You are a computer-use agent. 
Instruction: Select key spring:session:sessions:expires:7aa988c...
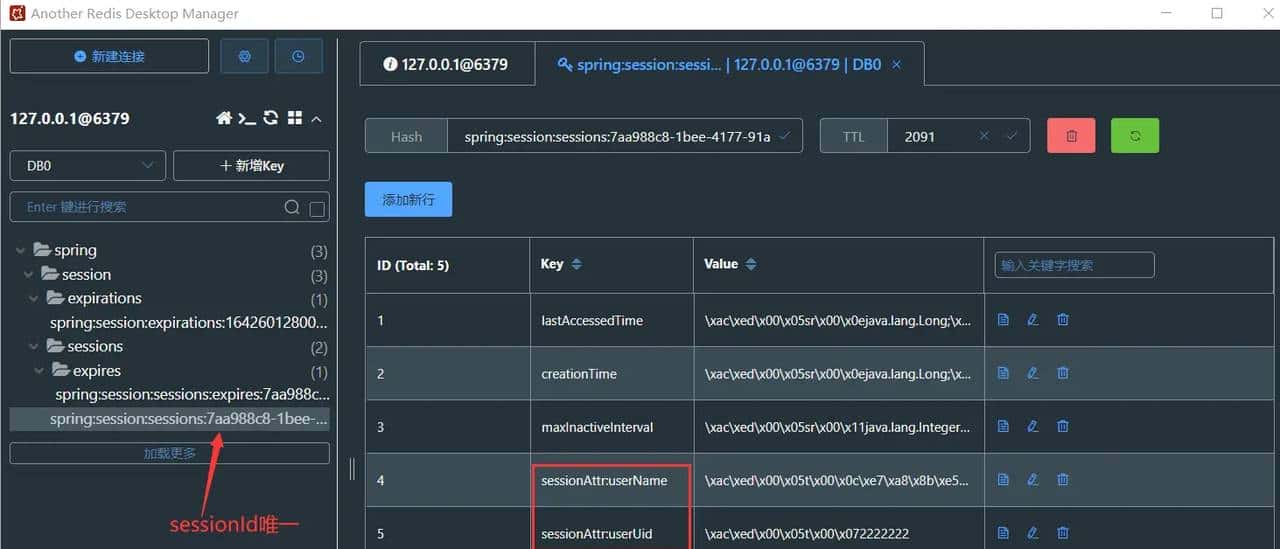(190, 395)
